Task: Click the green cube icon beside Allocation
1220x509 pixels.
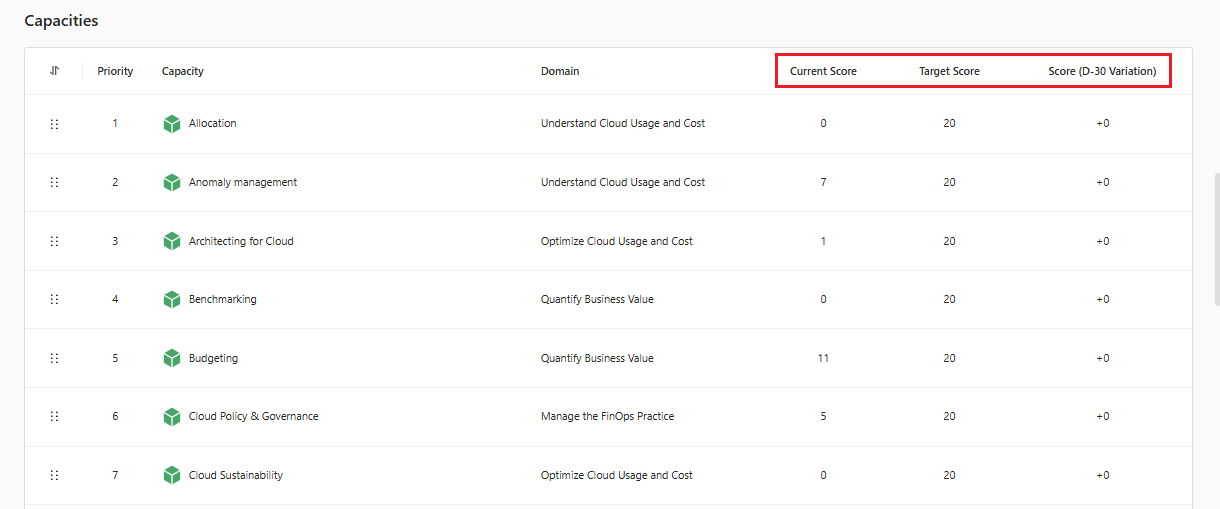Action: click(172, 124)
